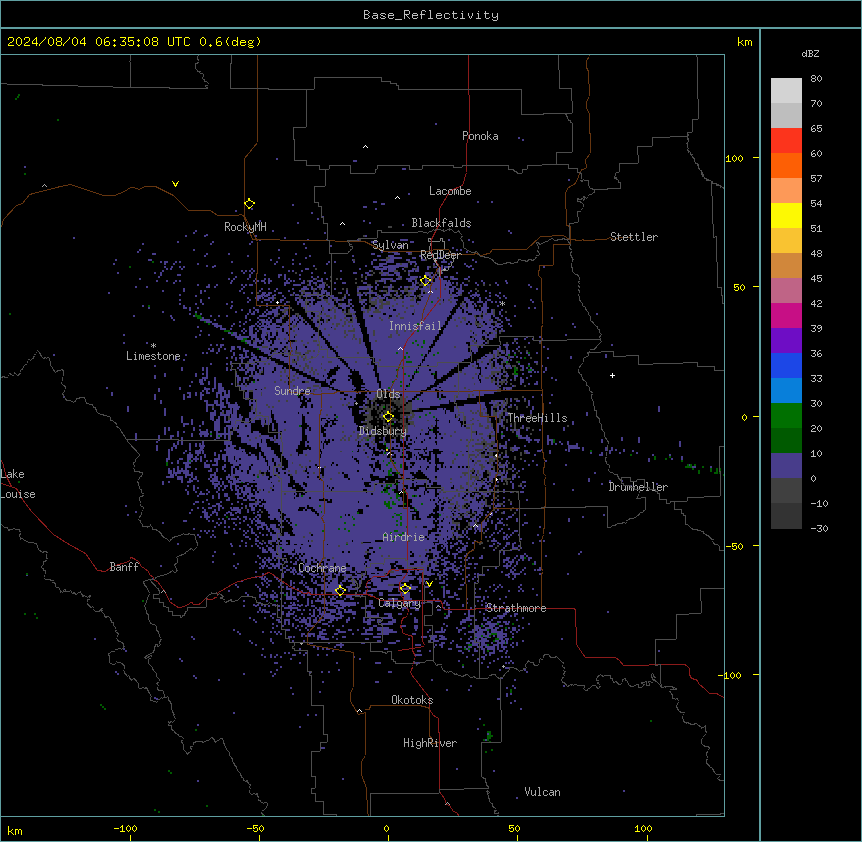The height and width of the screenshot is (842, 862).
Task: Click the Sylvan label
Action: pyautogui.click(x=390, y=245)
